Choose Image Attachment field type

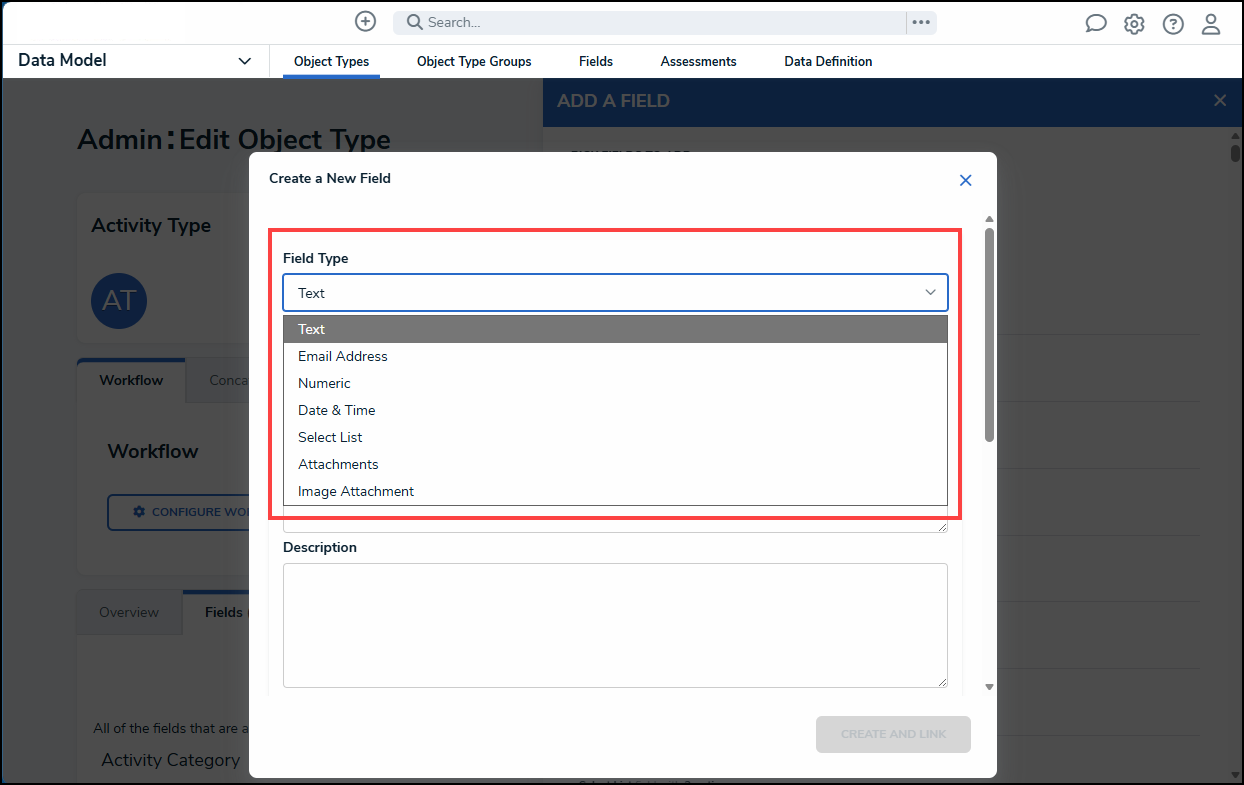(x=615, y=491)
